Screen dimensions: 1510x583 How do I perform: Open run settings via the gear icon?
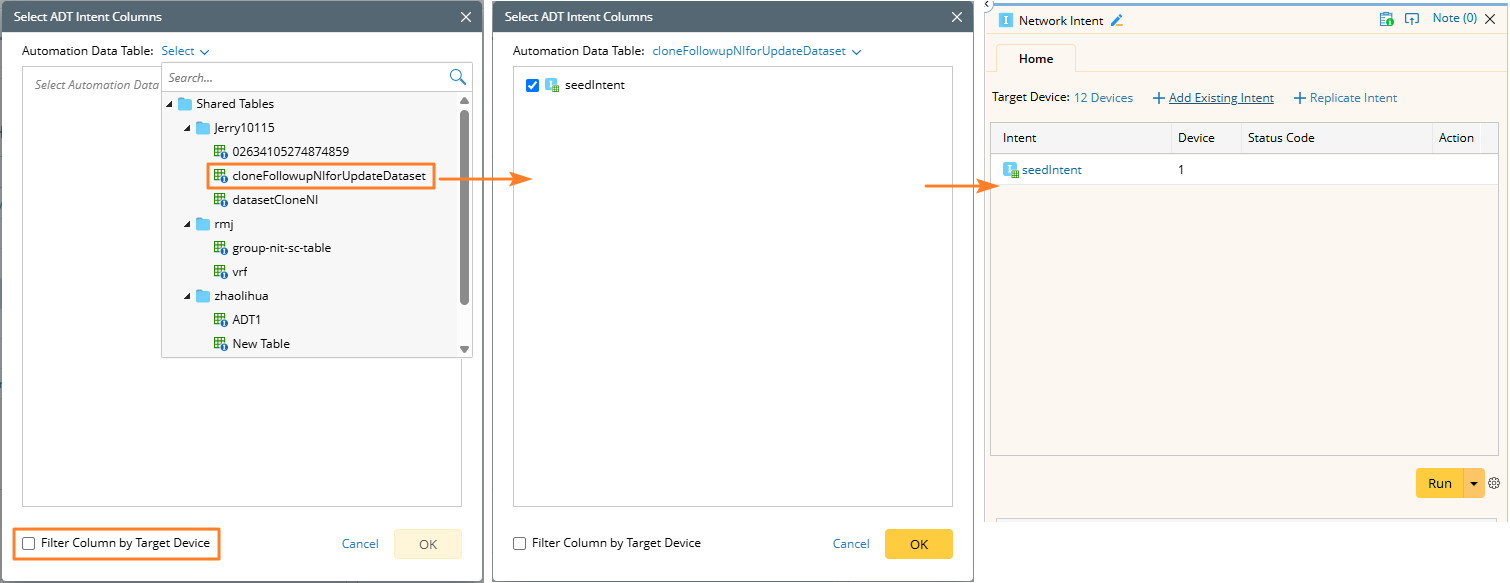tap(1494, 483)
